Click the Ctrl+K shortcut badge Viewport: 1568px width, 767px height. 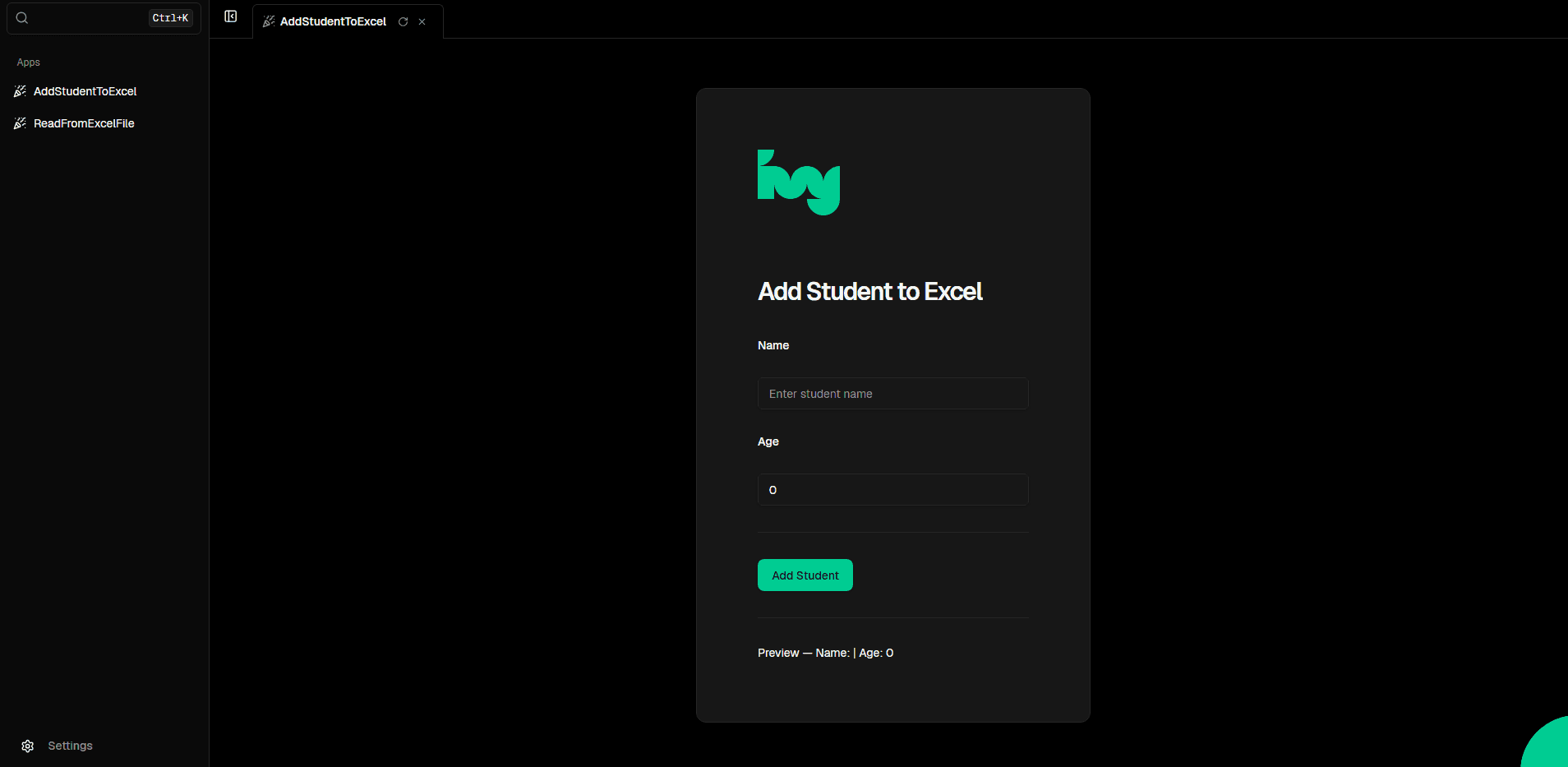[x=170, y=18]
